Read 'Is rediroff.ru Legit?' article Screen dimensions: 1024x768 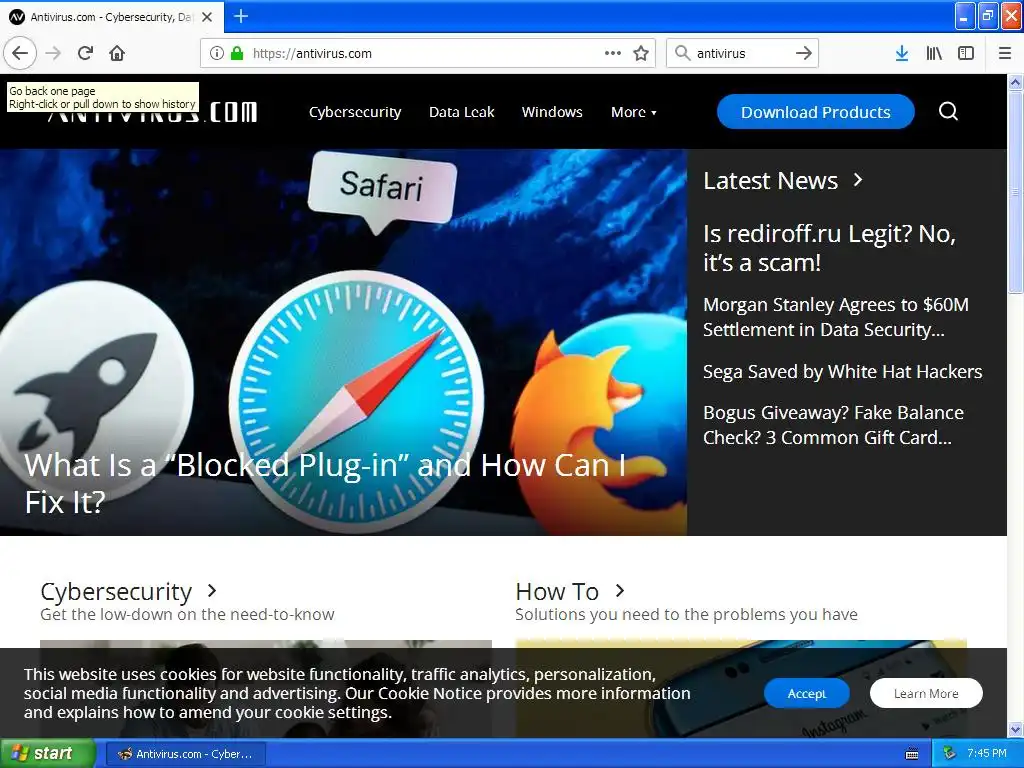click(829, 248)
